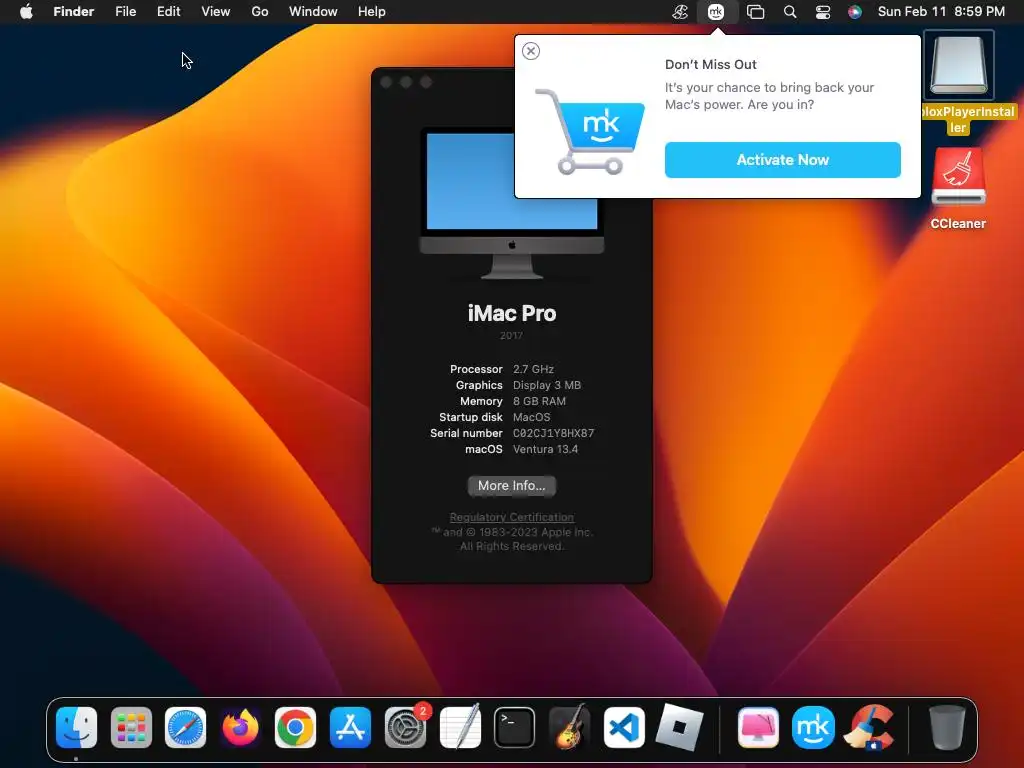Click the Ventura 13.4 macOS version text
Image resolution: width=1024 pixels, height=768 pixels.
pos(545,449)
